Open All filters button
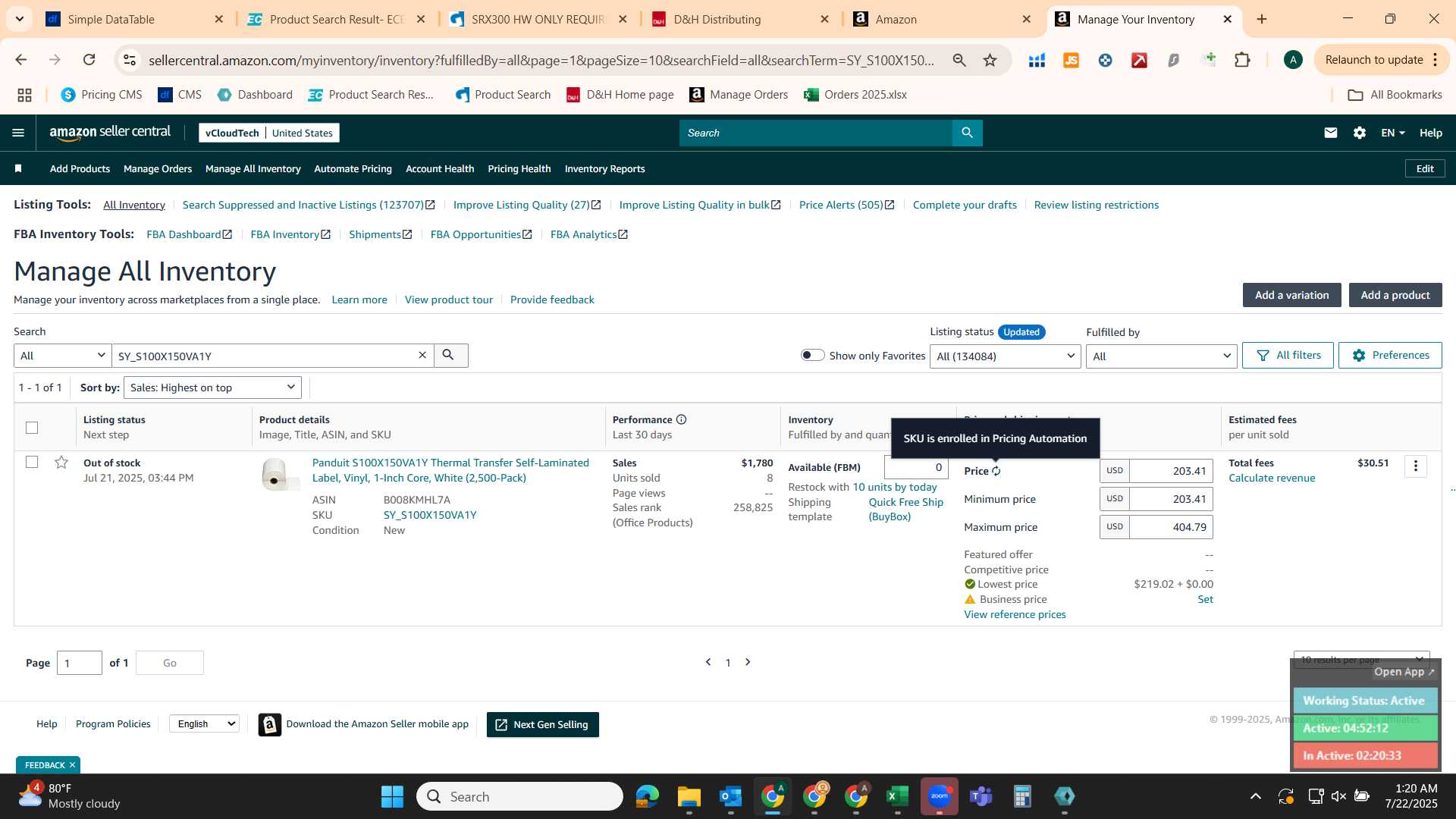The image size is (1456, 819). [x=1288, y=355]
